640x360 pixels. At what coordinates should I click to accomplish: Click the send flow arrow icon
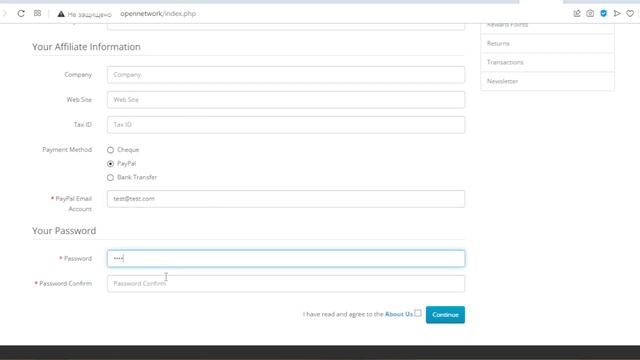[x=617, y=13]
